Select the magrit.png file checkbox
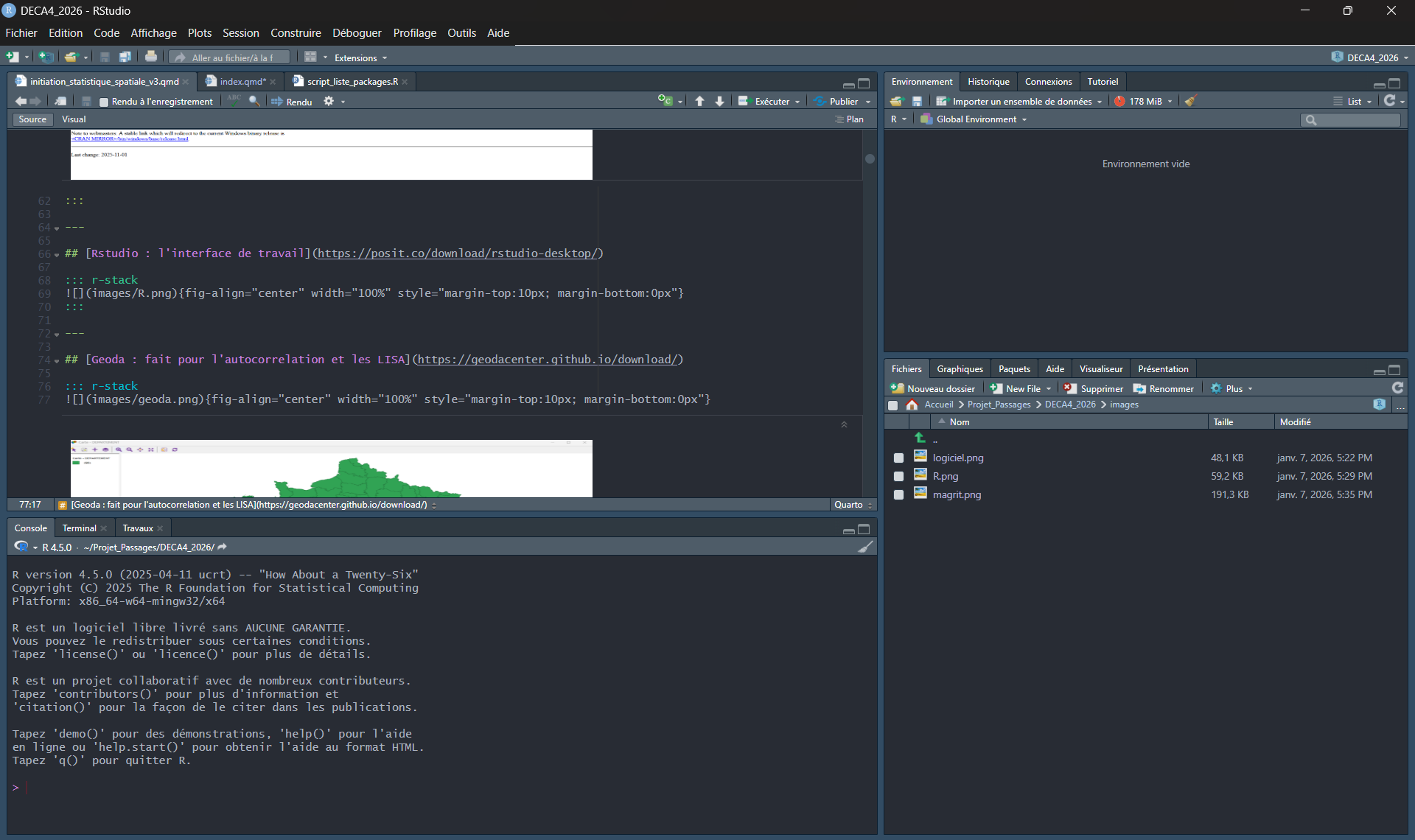The height and width of the screenshot is (840, 1415). (898, 494)
